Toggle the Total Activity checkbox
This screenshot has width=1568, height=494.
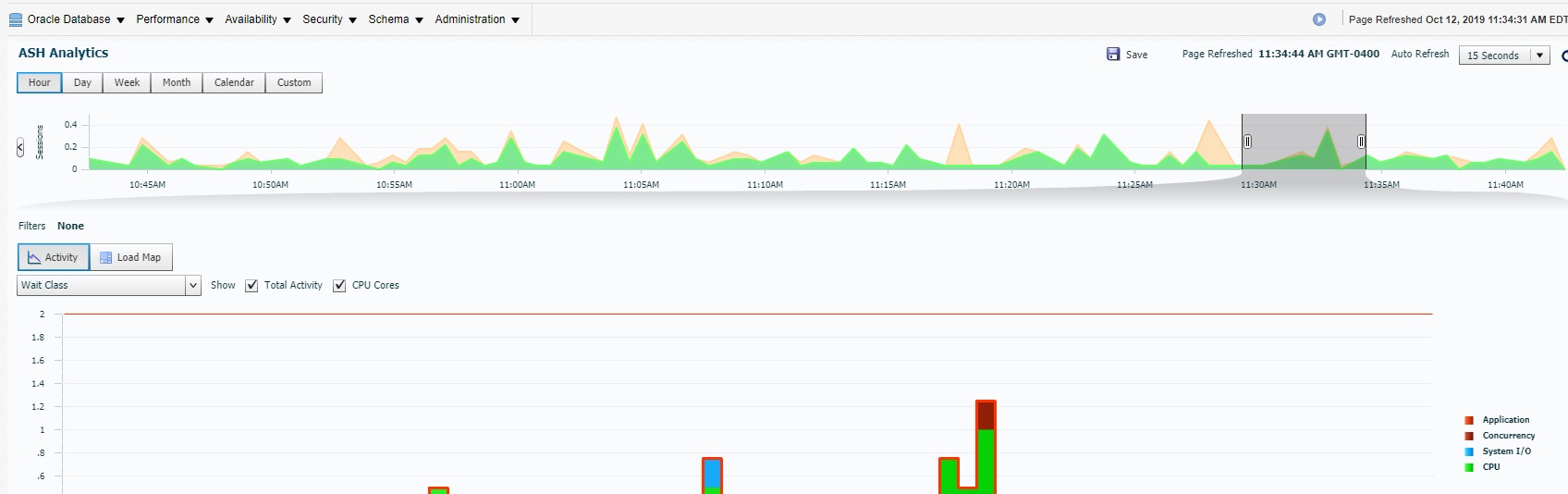(251, 286)
